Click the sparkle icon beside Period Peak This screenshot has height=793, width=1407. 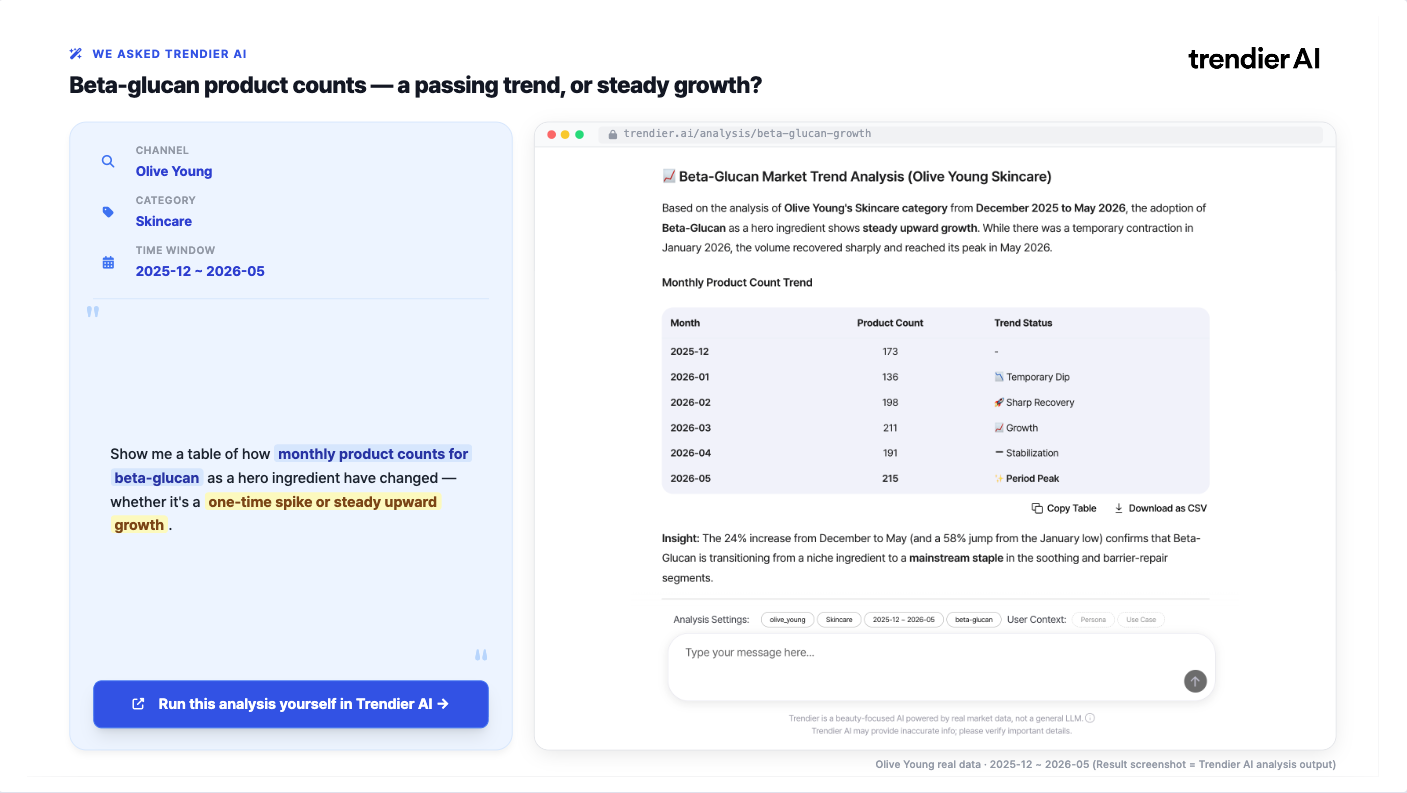999,479
